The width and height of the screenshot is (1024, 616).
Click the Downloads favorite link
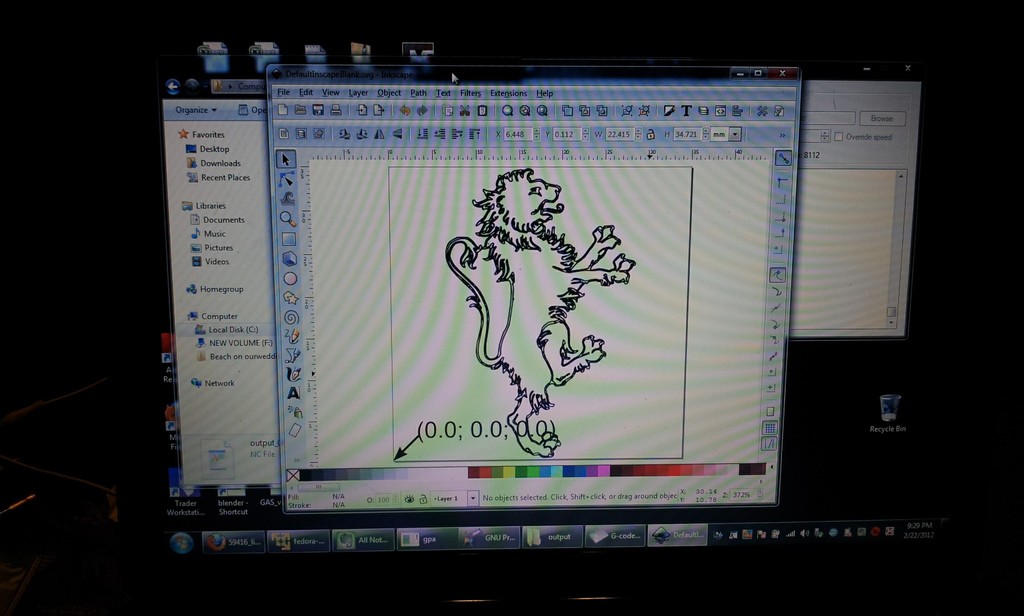[220, 163]
